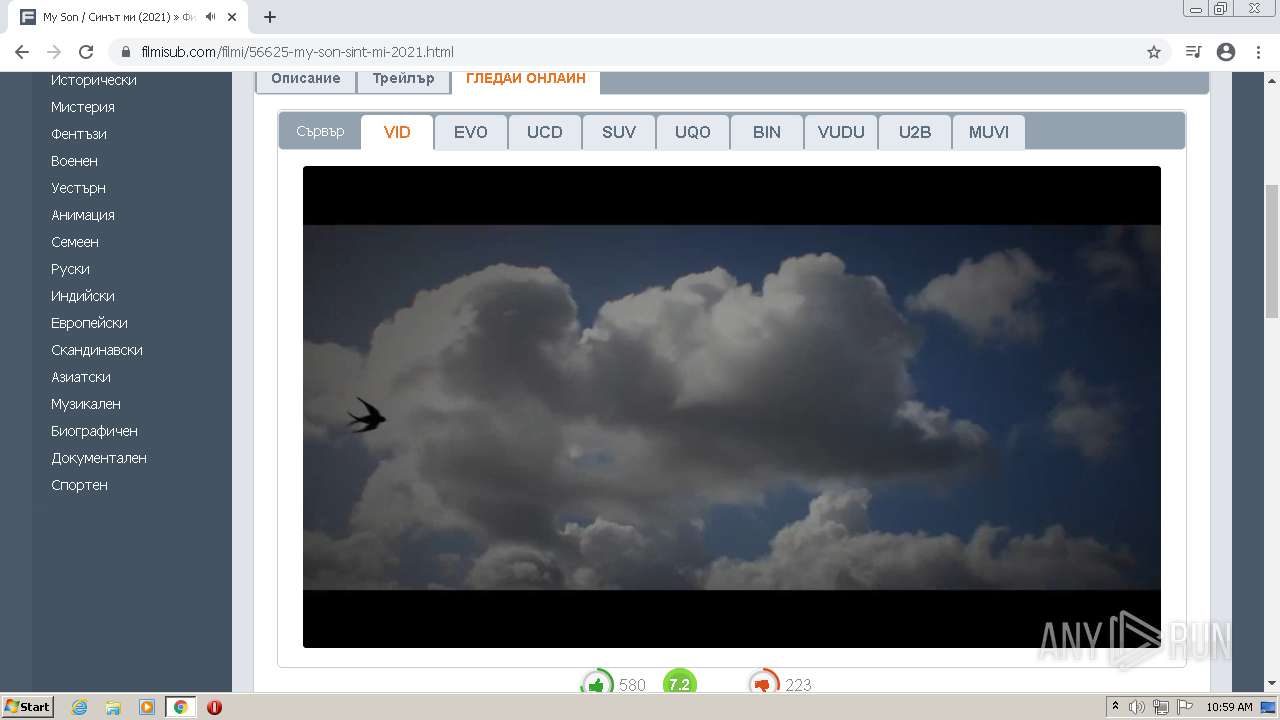Open Action Center flag icon
Image resolution: width=1280 pixels, height=720 pixels.
(x=1184, y=707)
